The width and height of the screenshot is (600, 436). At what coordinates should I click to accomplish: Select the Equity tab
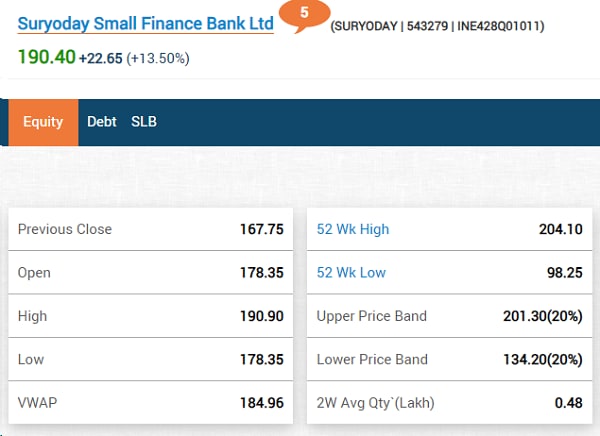point(43,122)
